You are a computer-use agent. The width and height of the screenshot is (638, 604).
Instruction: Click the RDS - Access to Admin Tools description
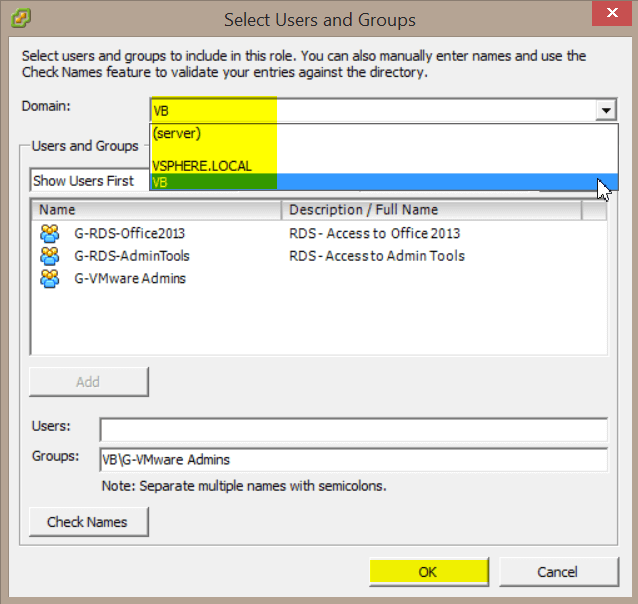pos(377,256)
